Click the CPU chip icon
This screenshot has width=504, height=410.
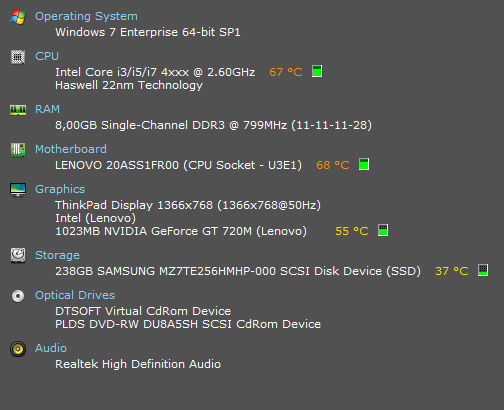click(18, 57)
